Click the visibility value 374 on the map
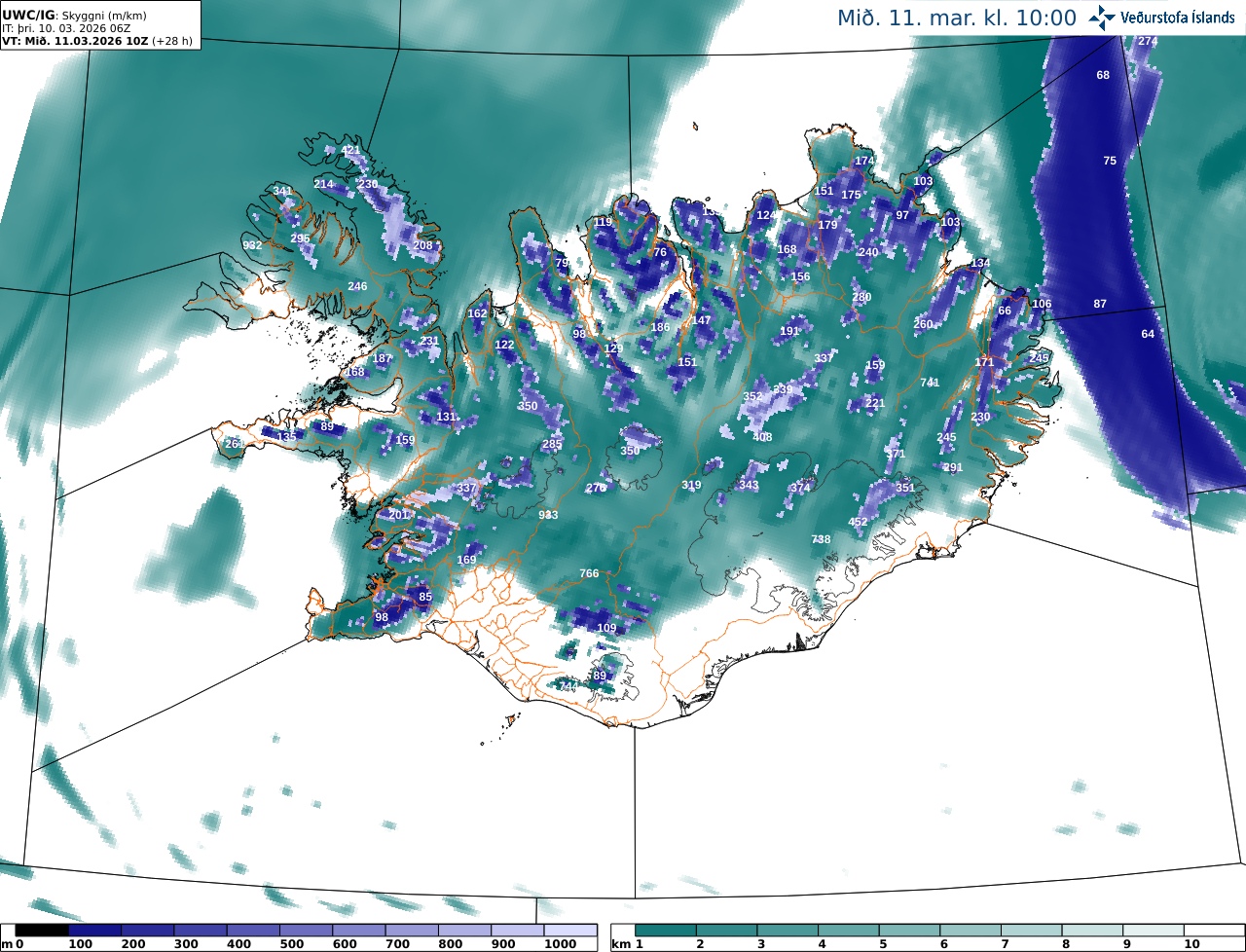 (800, 488)
